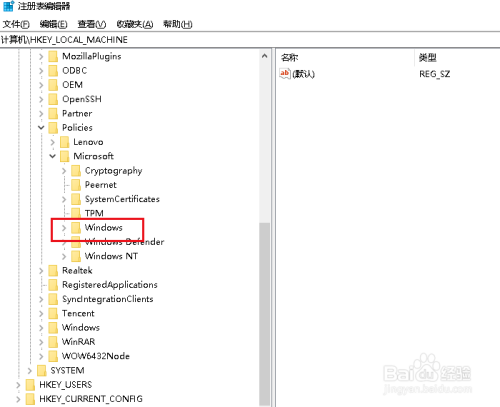Click the ODBC folder icon
Screen dimensions: 500x407
(53, 71)
